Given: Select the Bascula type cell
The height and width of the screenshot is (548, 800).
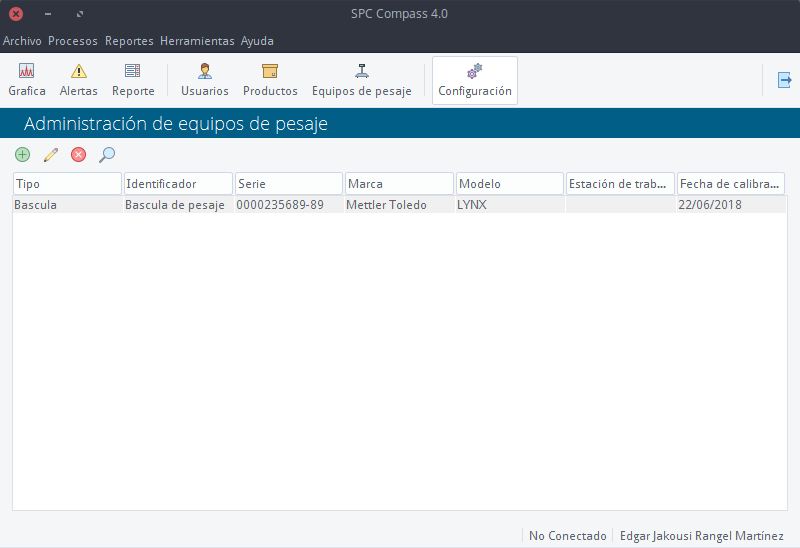Looking at the screenshot, I should (x=67, y=205).
